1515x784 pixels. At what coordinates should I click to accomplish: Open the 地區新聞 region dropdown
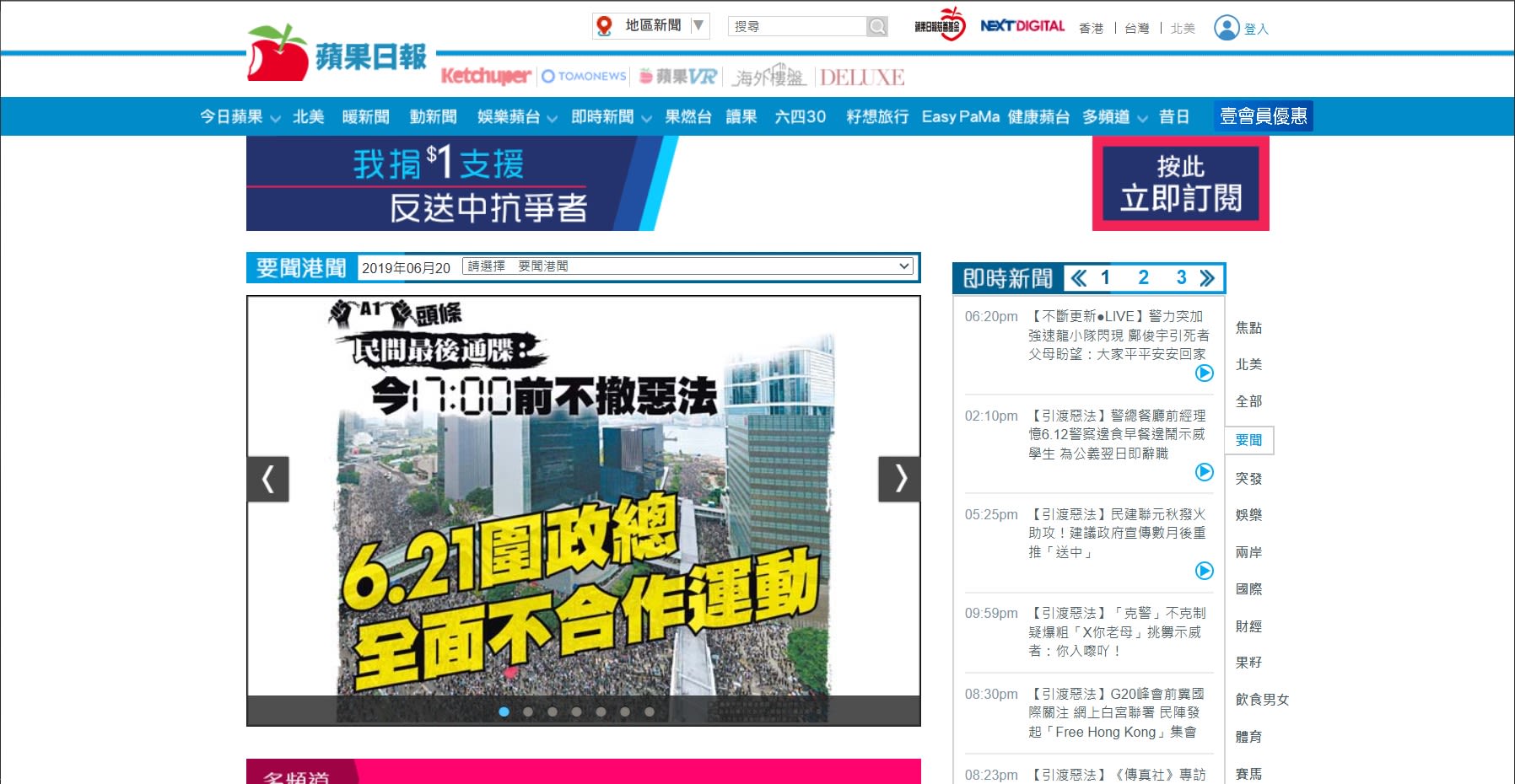click(x=651, y=26)
